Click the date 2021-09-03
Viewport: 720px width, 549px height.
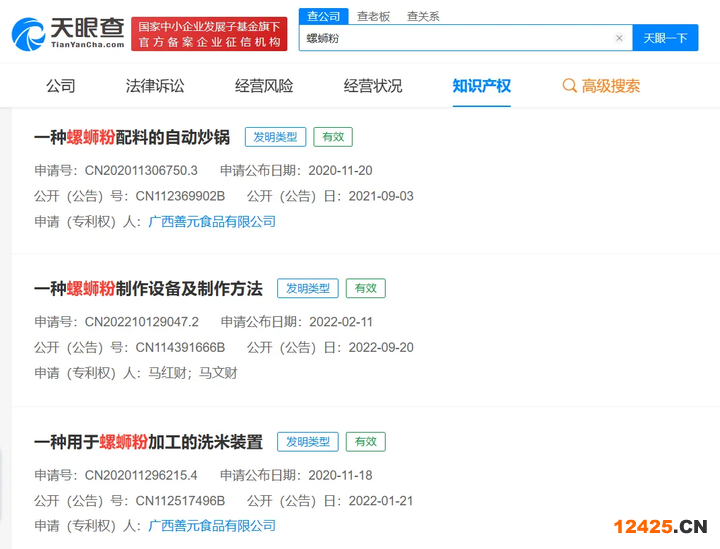(381, 196)
